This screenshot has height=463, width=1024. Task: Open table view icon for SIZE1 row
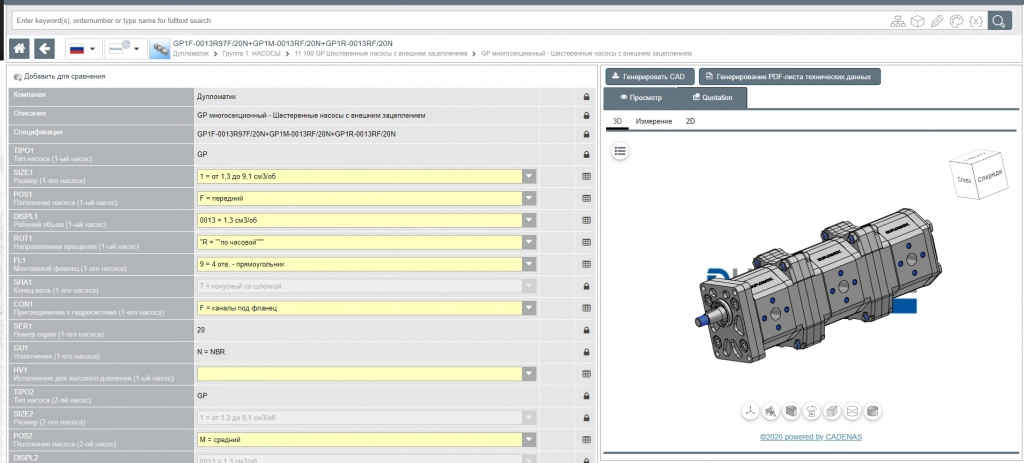tap(586, 176)
